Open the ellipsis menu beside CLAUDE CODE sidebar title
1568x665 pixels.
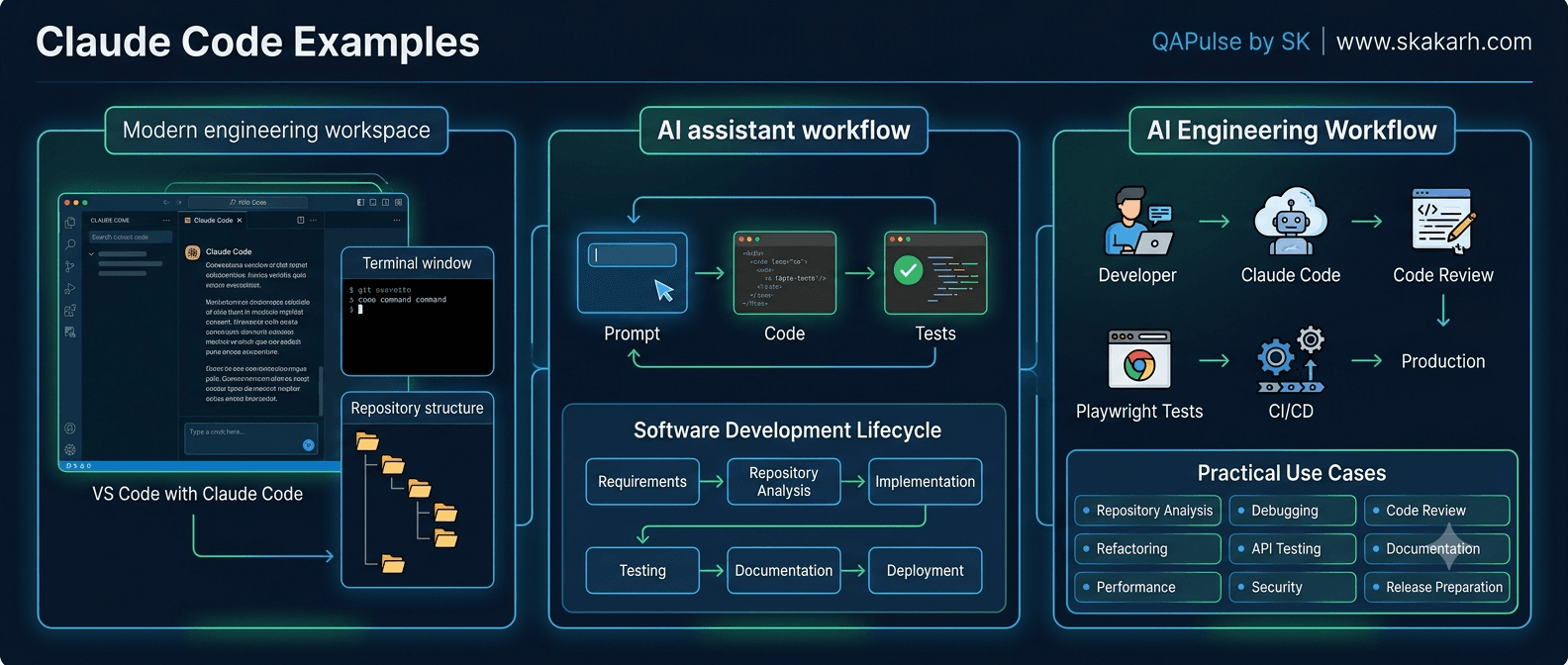point(166,221)
